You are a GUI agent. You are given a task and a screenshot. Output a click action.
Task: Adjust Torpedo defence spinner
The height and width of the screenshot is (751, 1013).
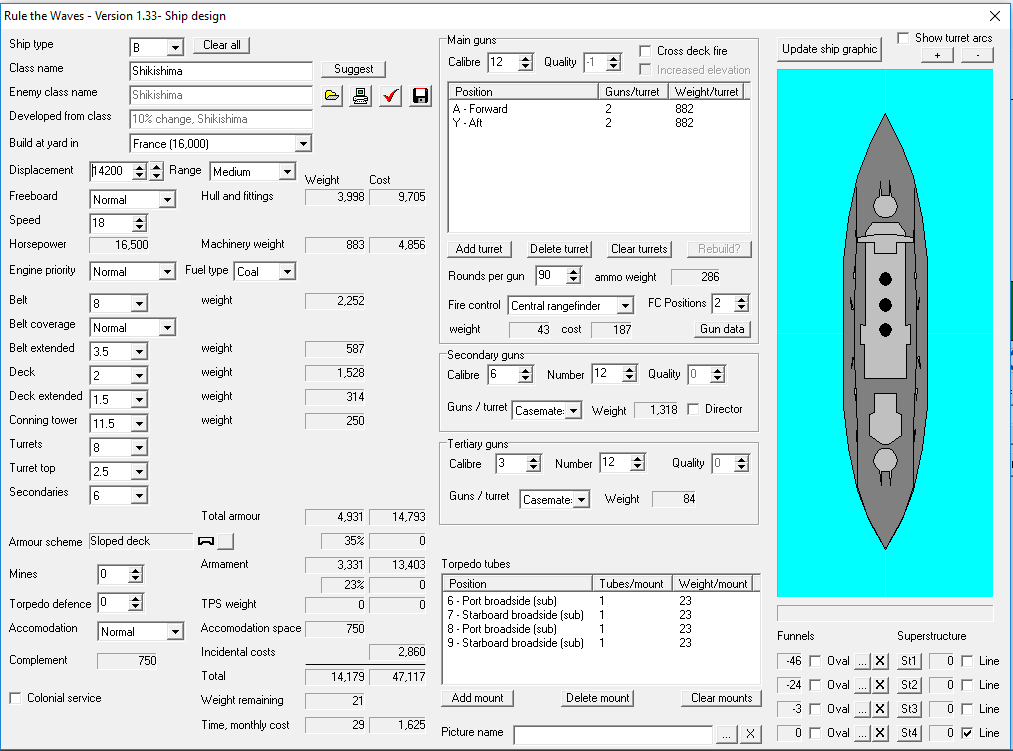tap(135, 603)
